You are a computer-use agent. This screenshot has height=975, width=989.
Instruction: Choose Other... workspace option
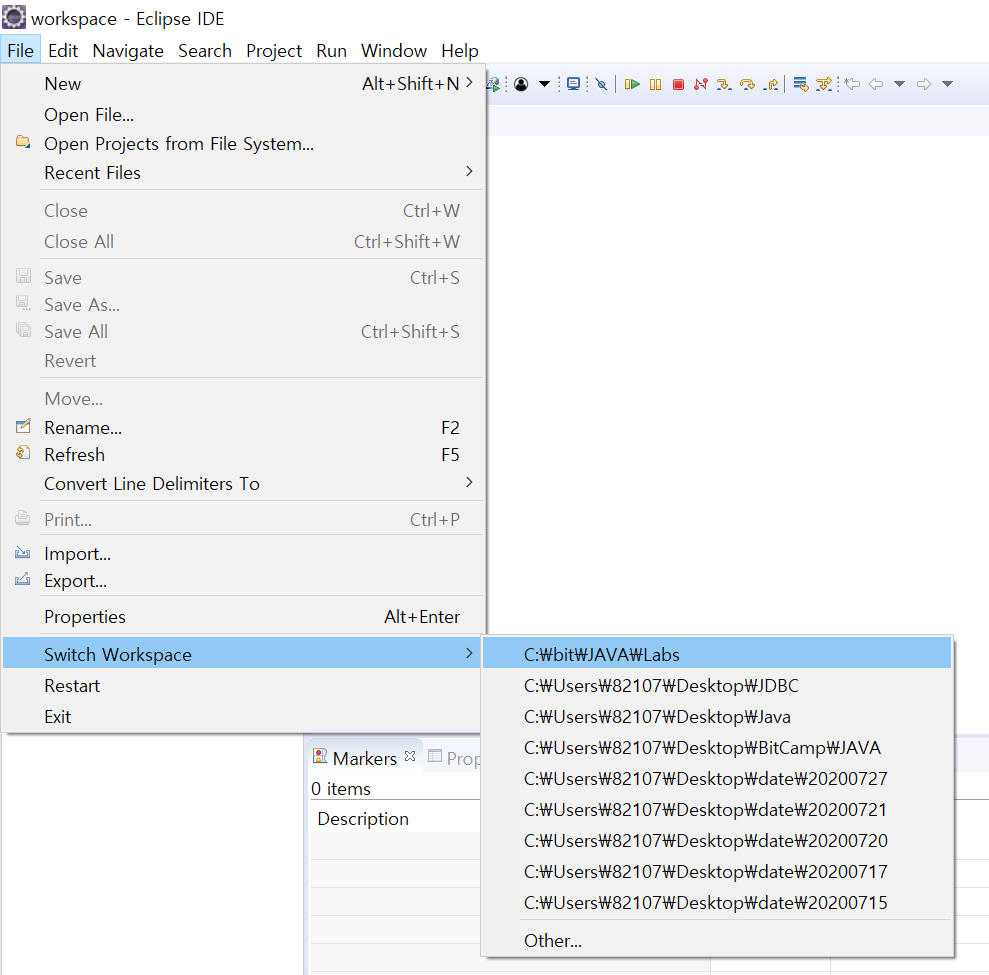[x=717, y=940]
